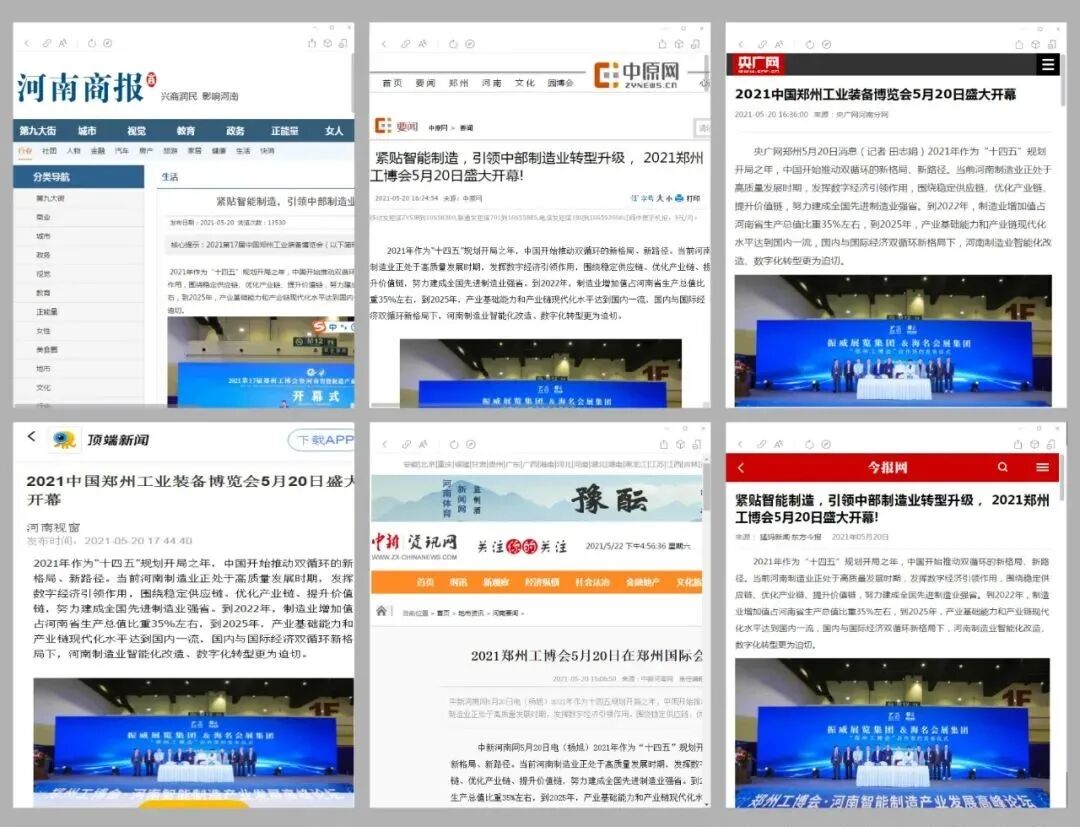Screen dimensions: 1080x827
Task: Go back in the 河南商报 window toolbar
Action: click(x=27, y=43)
